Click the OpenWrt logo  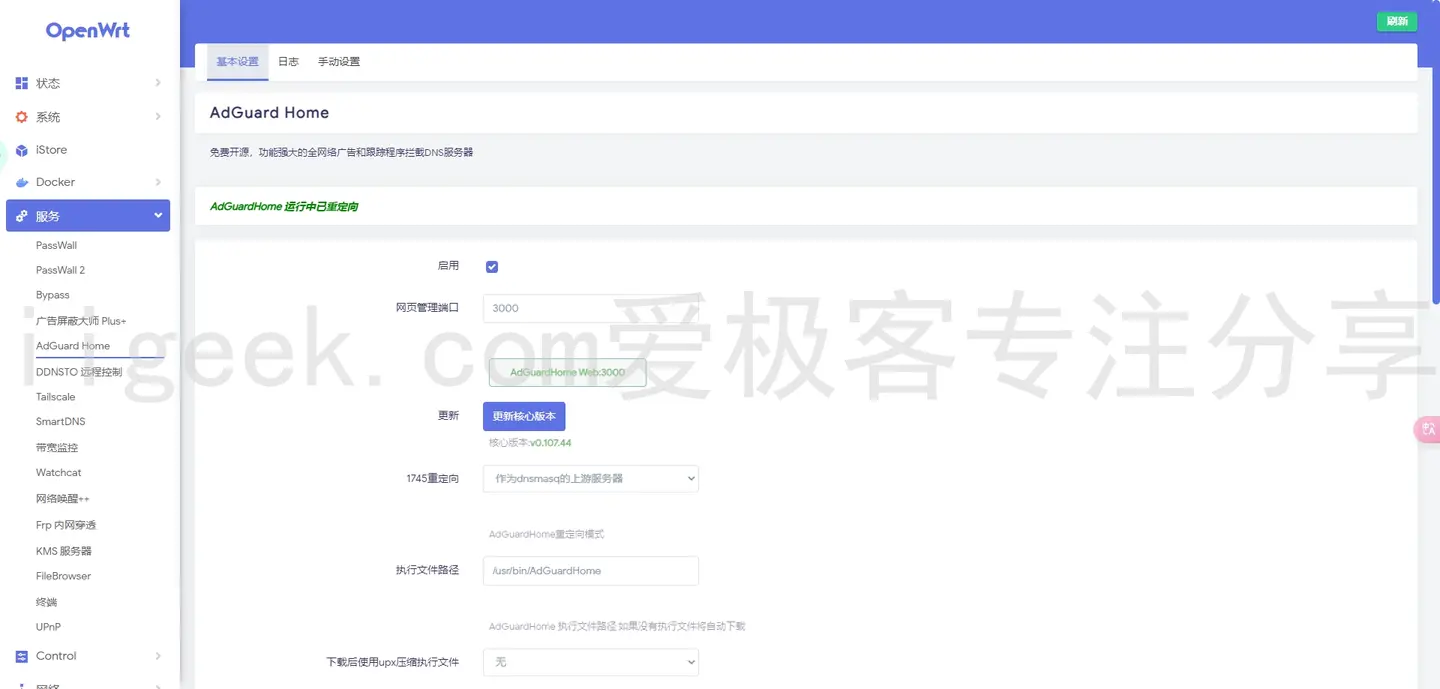[x=87, y=31]
